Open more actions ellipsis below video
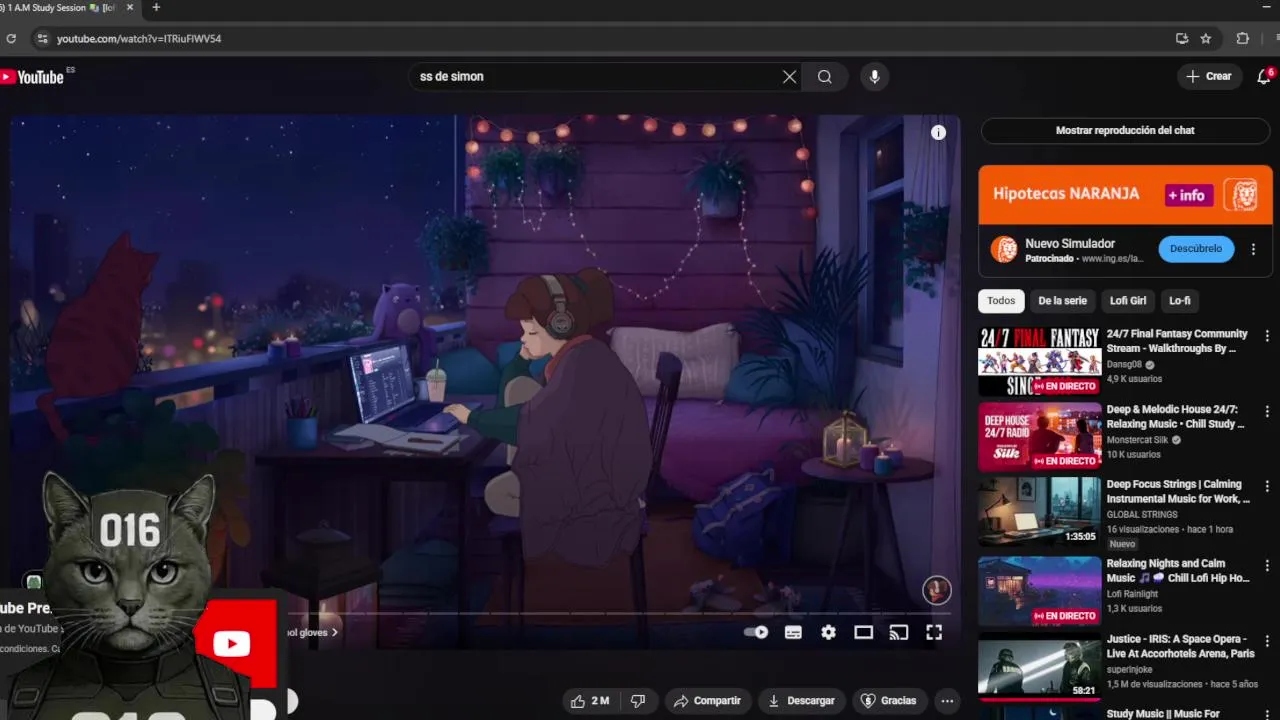Viewport: 1280px width, 720px height. [946, 701]
